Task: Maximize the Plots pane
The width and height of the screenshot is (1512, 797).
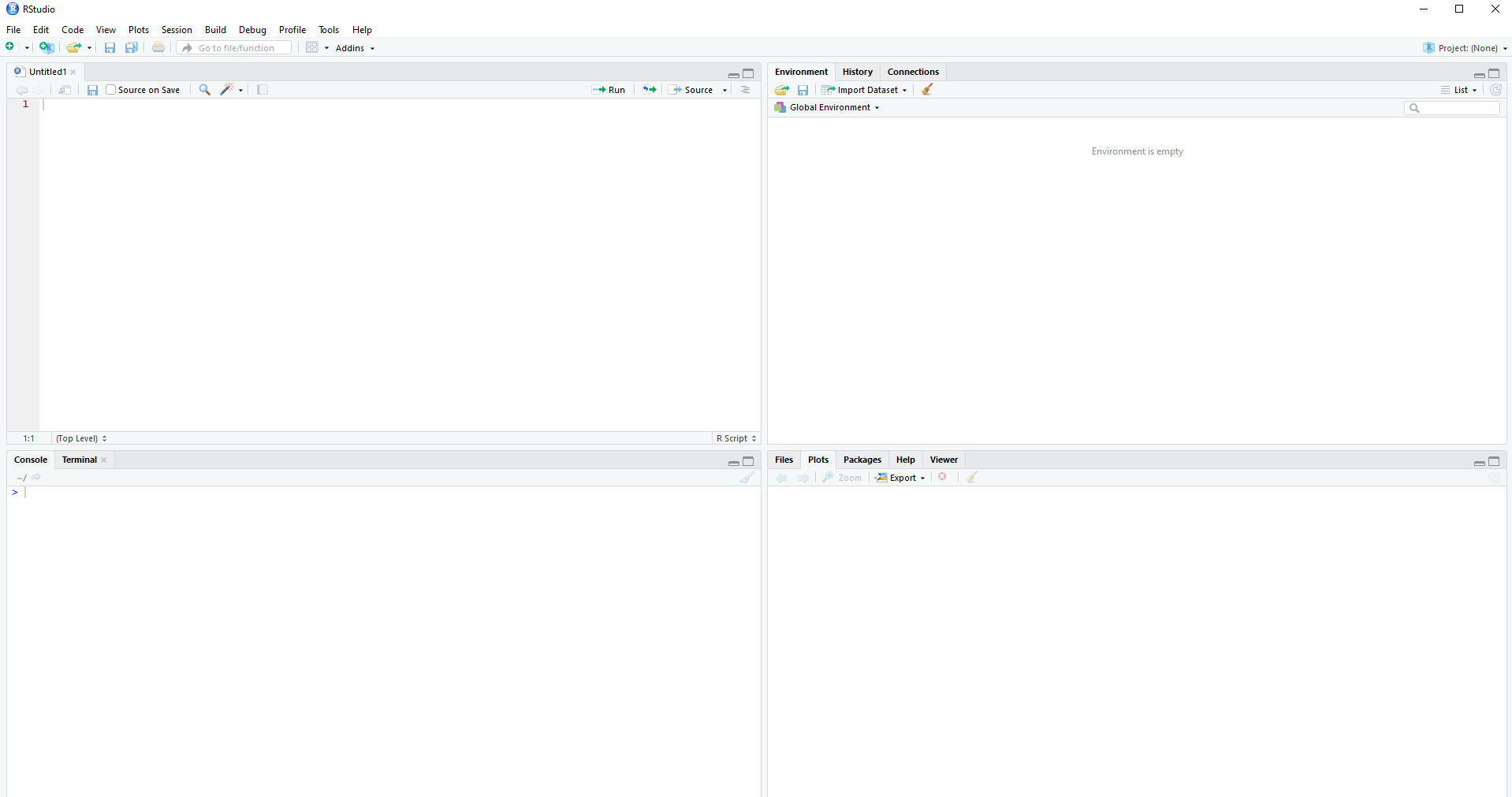Action: tap(1494, 461)
